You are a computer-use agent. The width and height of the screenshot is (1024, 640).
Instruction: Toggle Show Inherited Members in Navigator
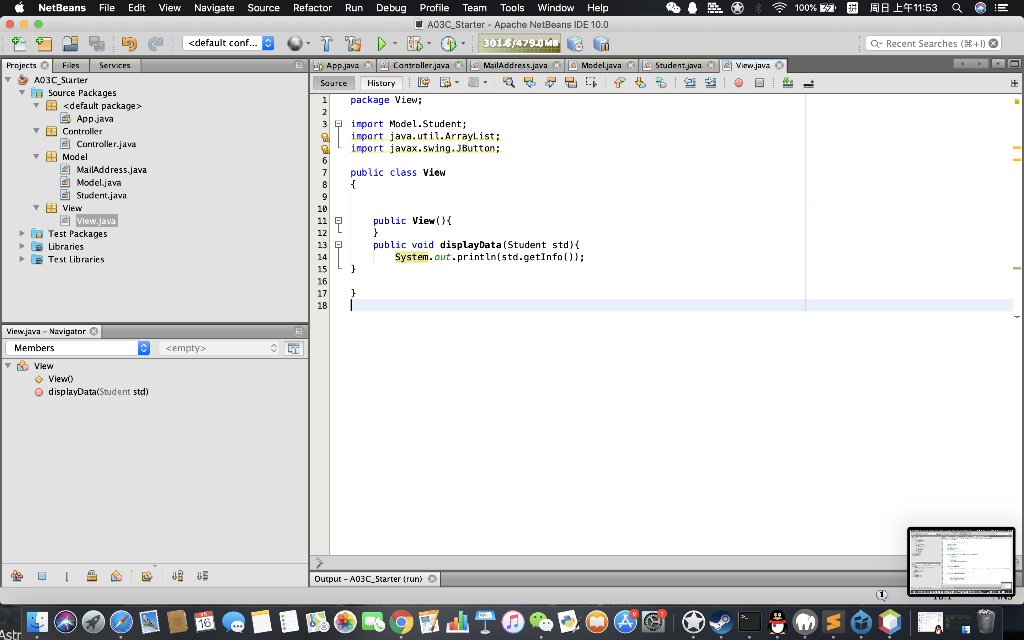point(17,576)
